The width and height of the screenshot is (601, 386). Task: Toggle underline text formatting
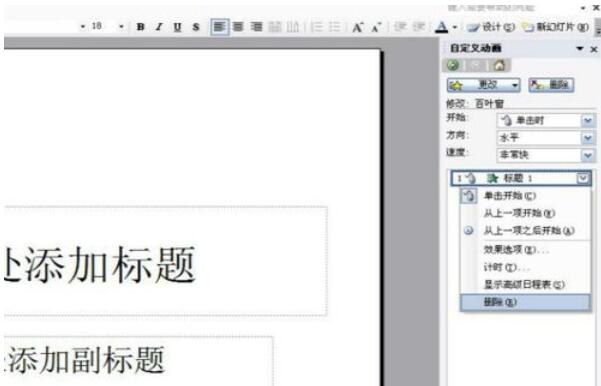point(177,27)
